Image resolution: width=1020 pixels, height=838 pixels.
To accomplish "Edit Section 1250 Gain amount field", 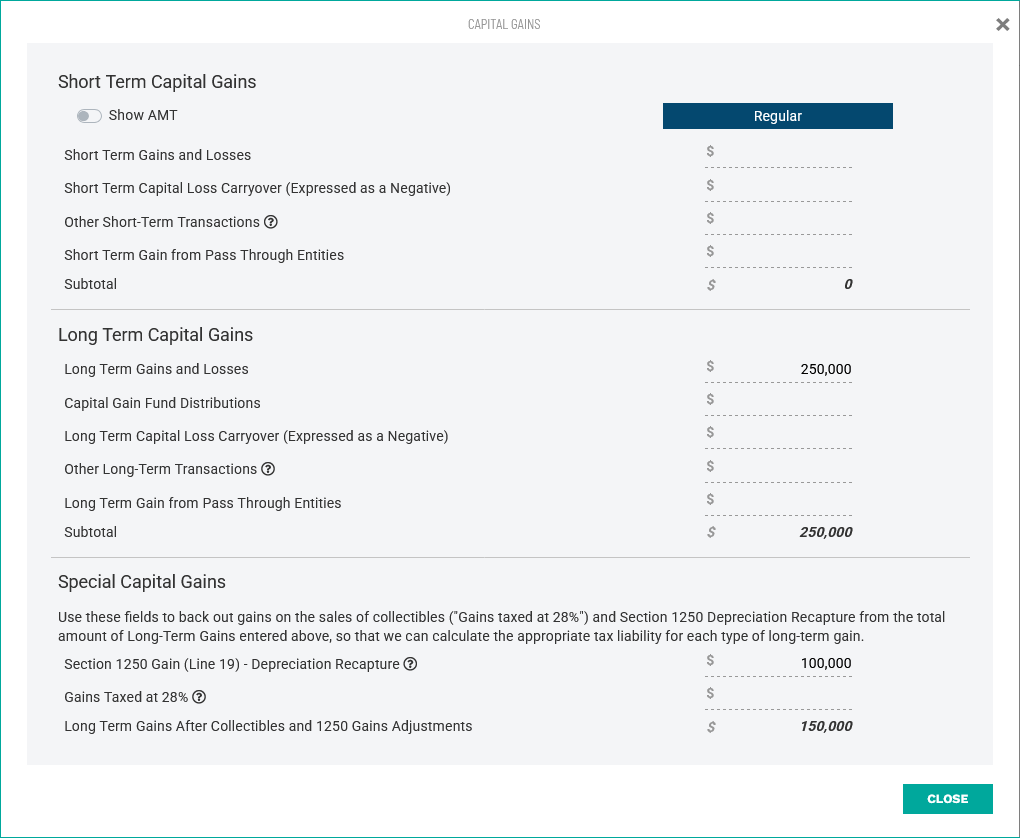I will 784,663.
